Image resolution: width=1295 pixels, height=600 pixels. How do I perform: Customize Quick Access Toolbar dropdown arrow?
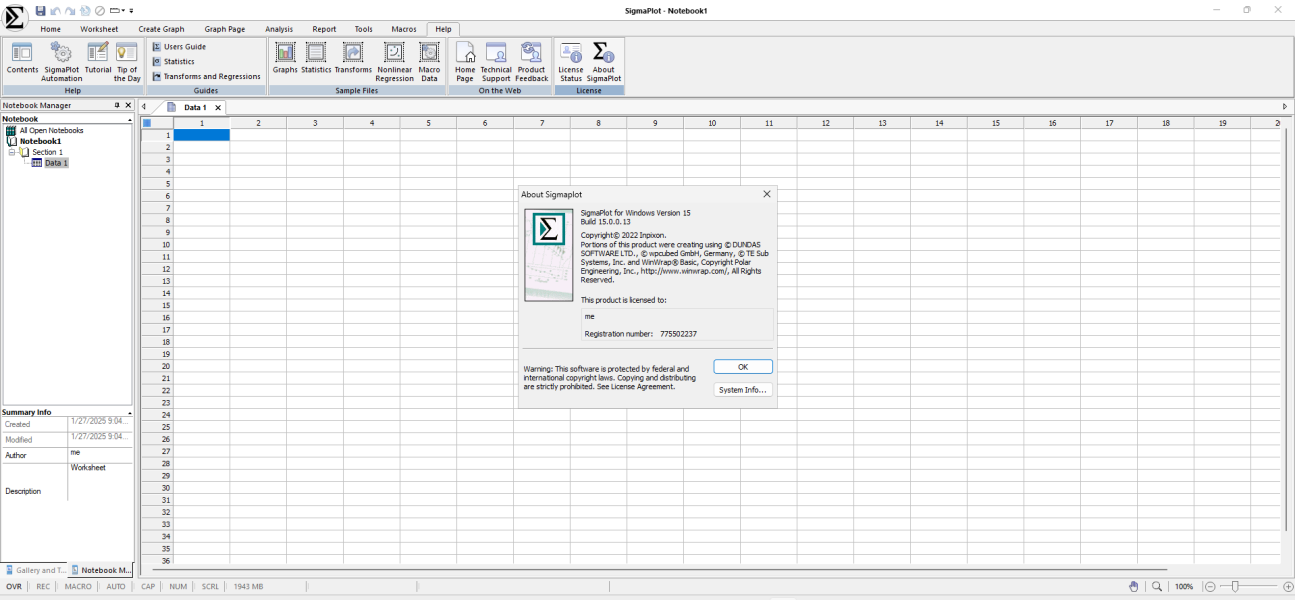(131, 11)
